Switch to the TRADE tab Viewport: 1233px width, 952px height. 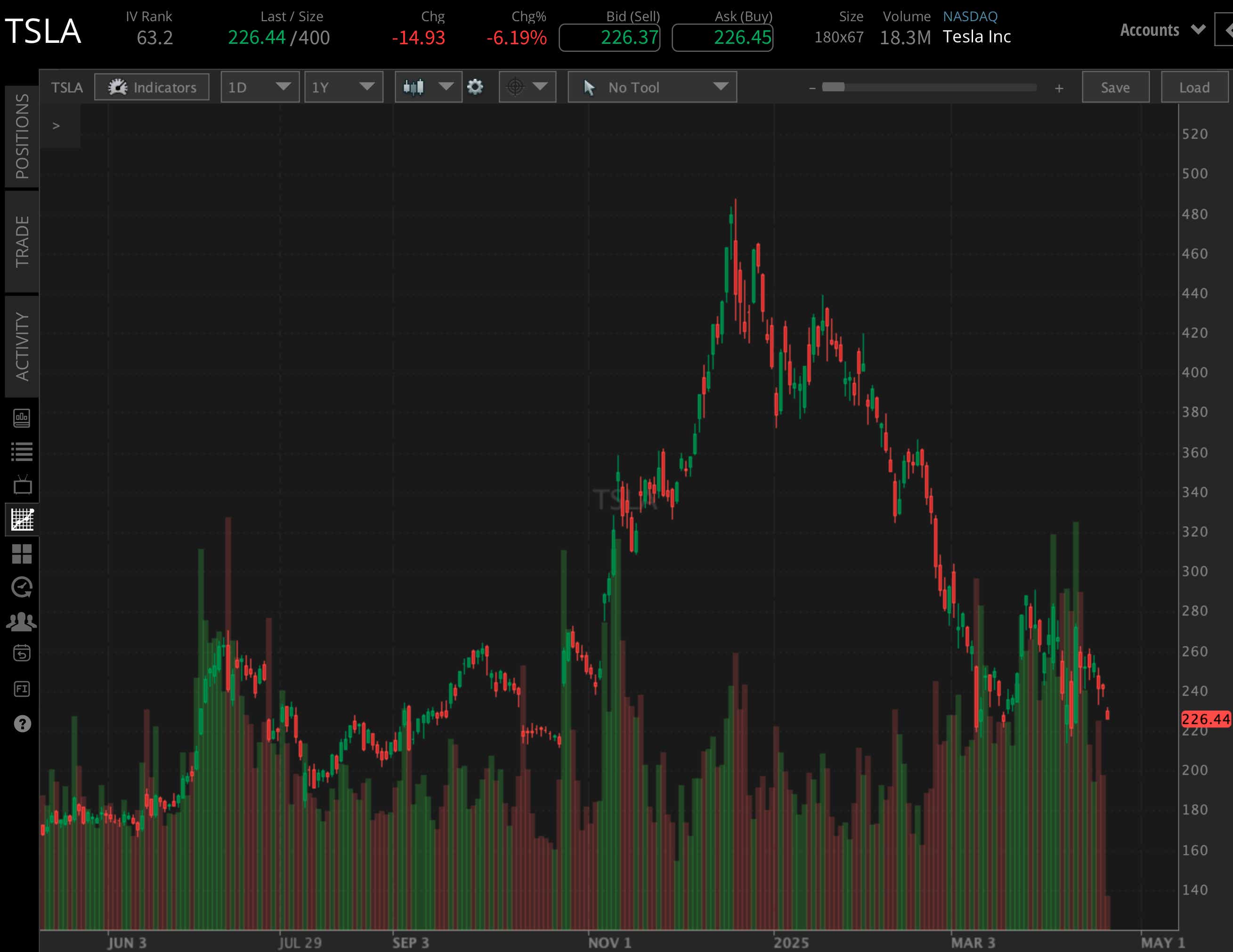click(x=22, y=242)
